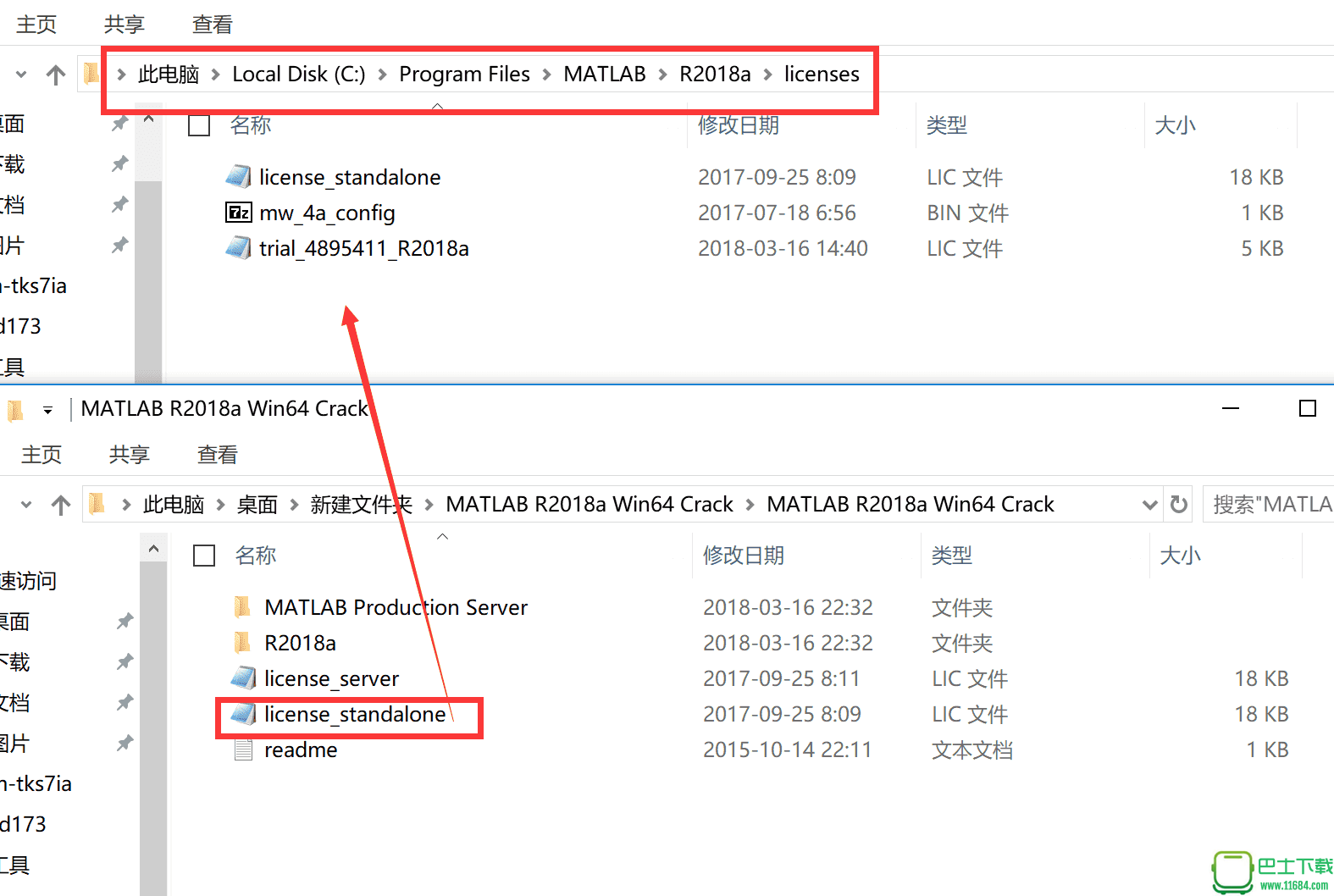Click licenses window sidebar scroll up arrow

point(148,119)
